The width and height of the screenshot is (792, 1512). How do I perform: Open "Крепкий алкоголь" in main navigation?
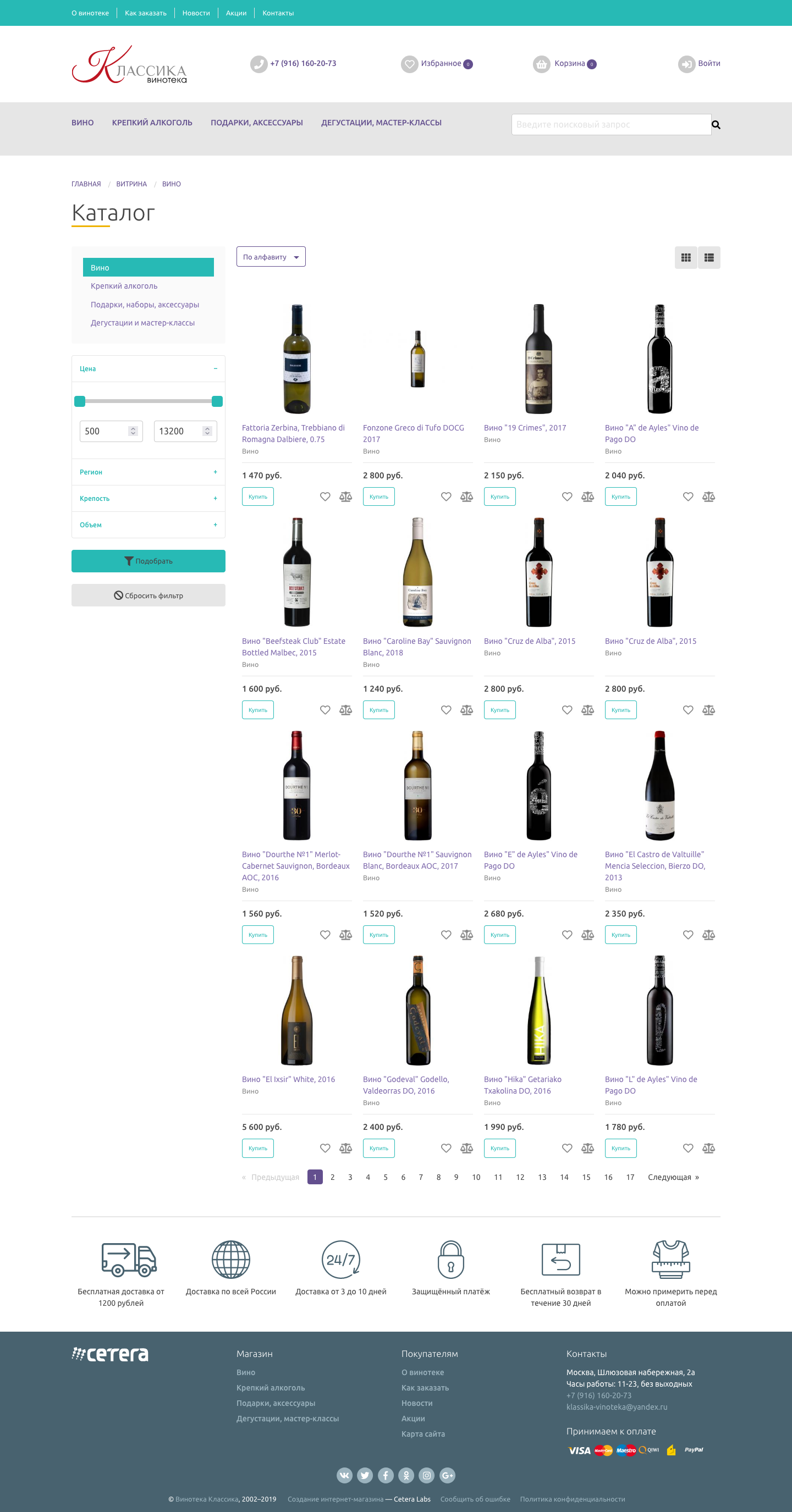pyautogui.click(x=152, y=123)
